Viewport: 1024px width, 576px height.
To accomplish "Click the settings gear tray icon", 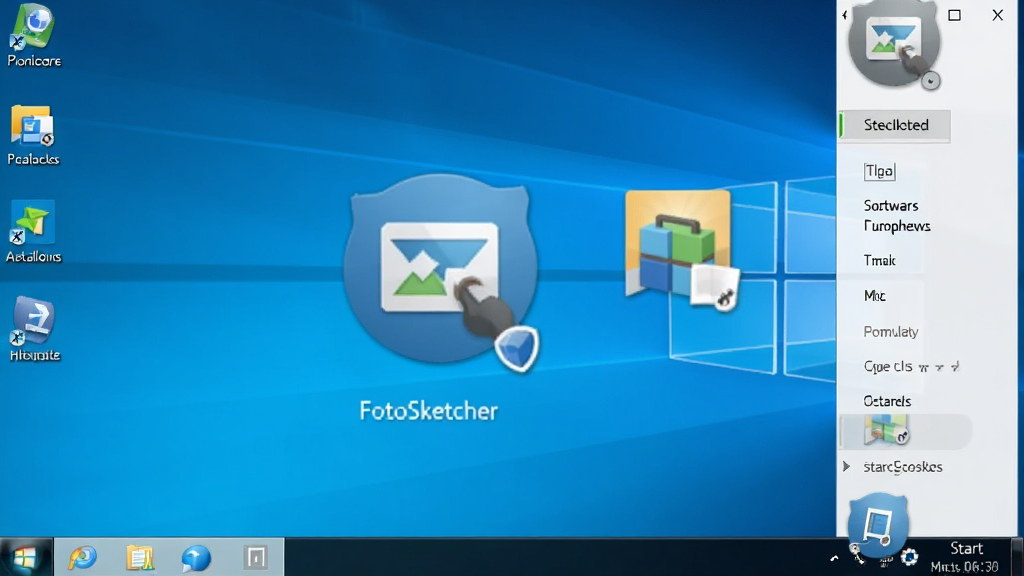I will pos(909,557).
